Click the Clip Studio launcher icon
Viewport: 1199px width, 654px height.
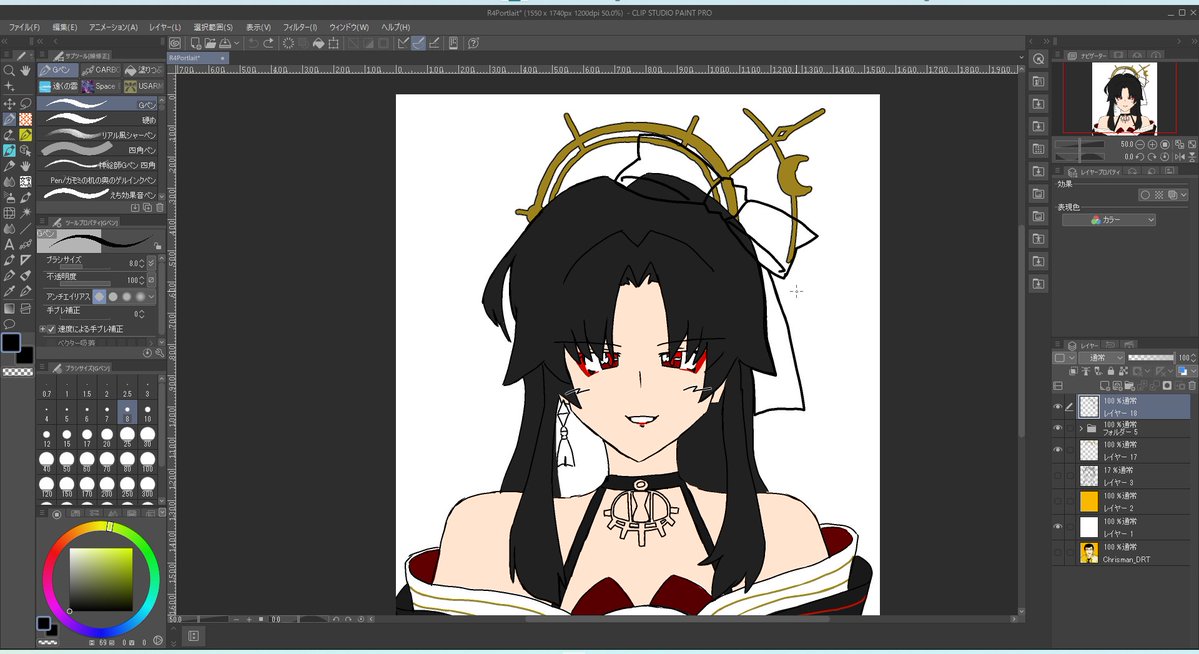pos(175,44)
